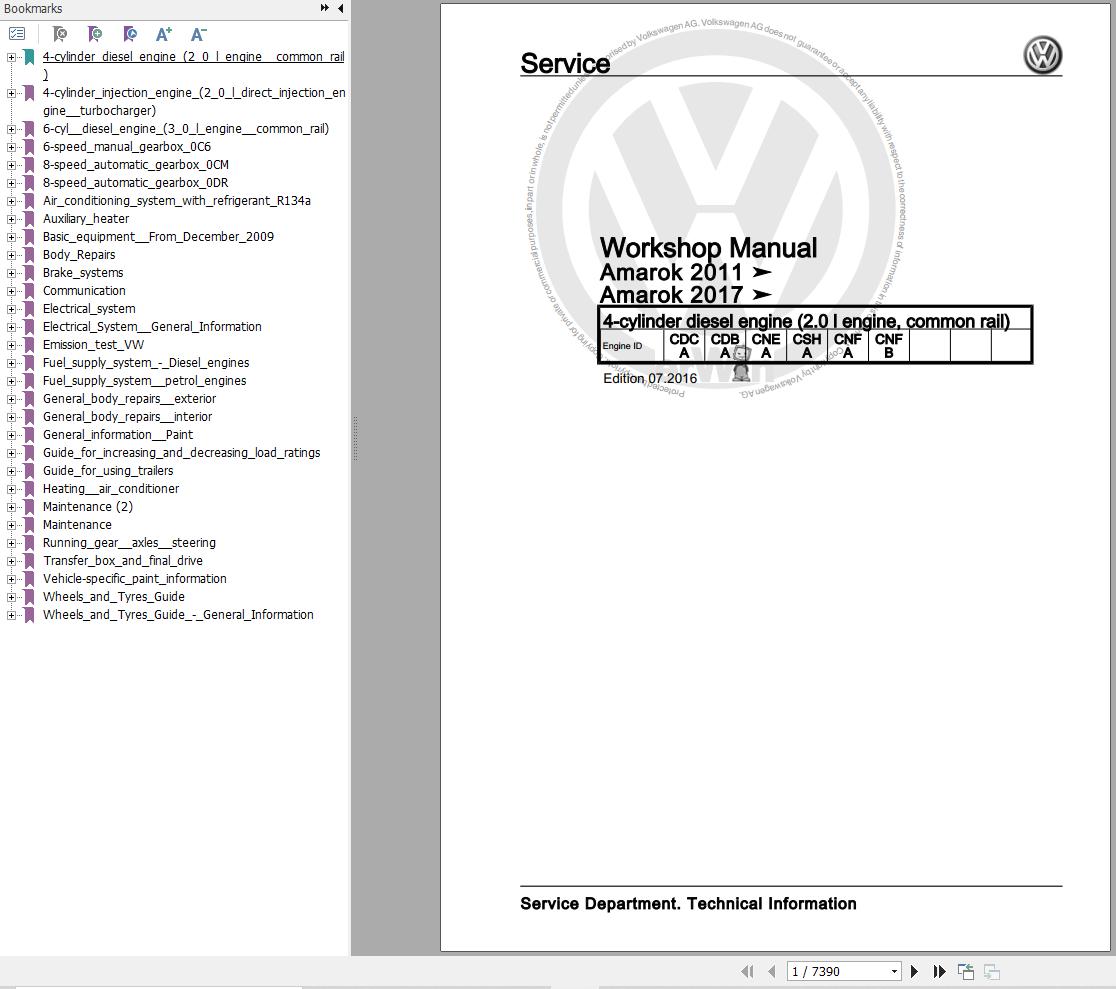Select Guide_for_increasing_and_decreasing_load_ratings bookmark

pos(181,453)
